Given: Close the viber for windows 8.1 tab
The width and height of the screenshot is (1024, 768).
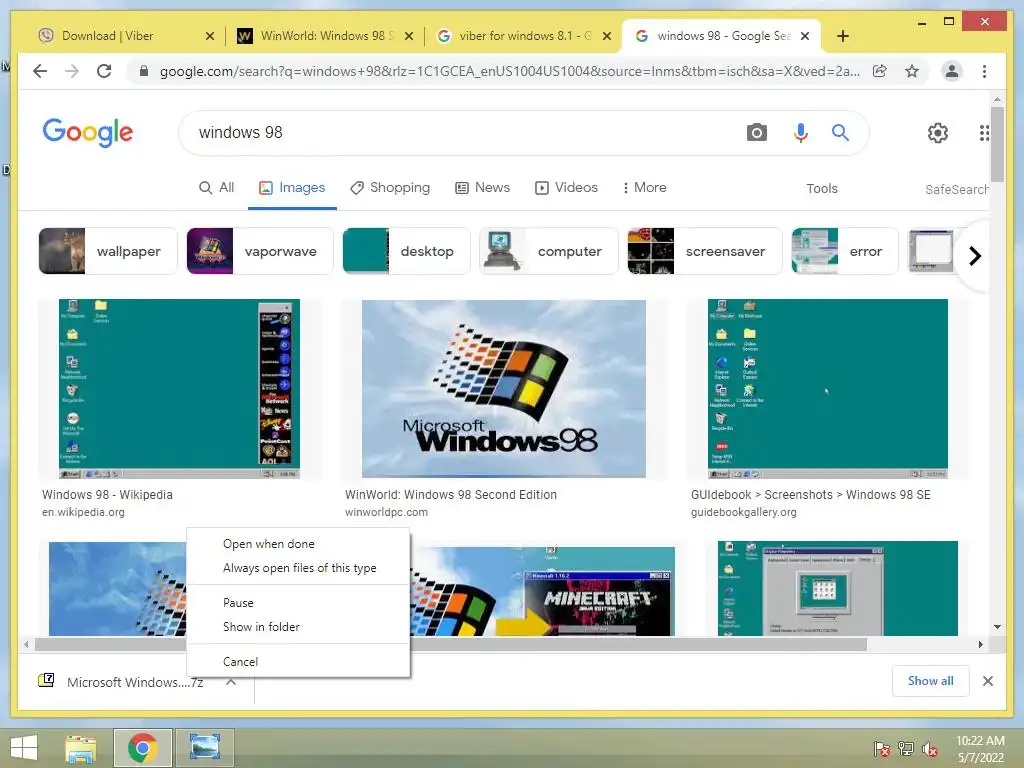Looking at the screenshot, I should coord(607,36).
